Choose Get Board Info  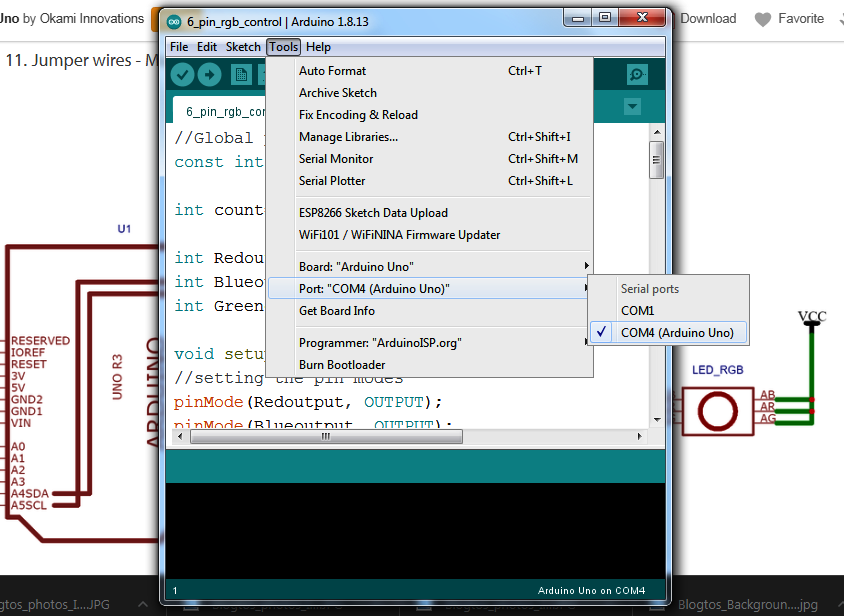430,311
